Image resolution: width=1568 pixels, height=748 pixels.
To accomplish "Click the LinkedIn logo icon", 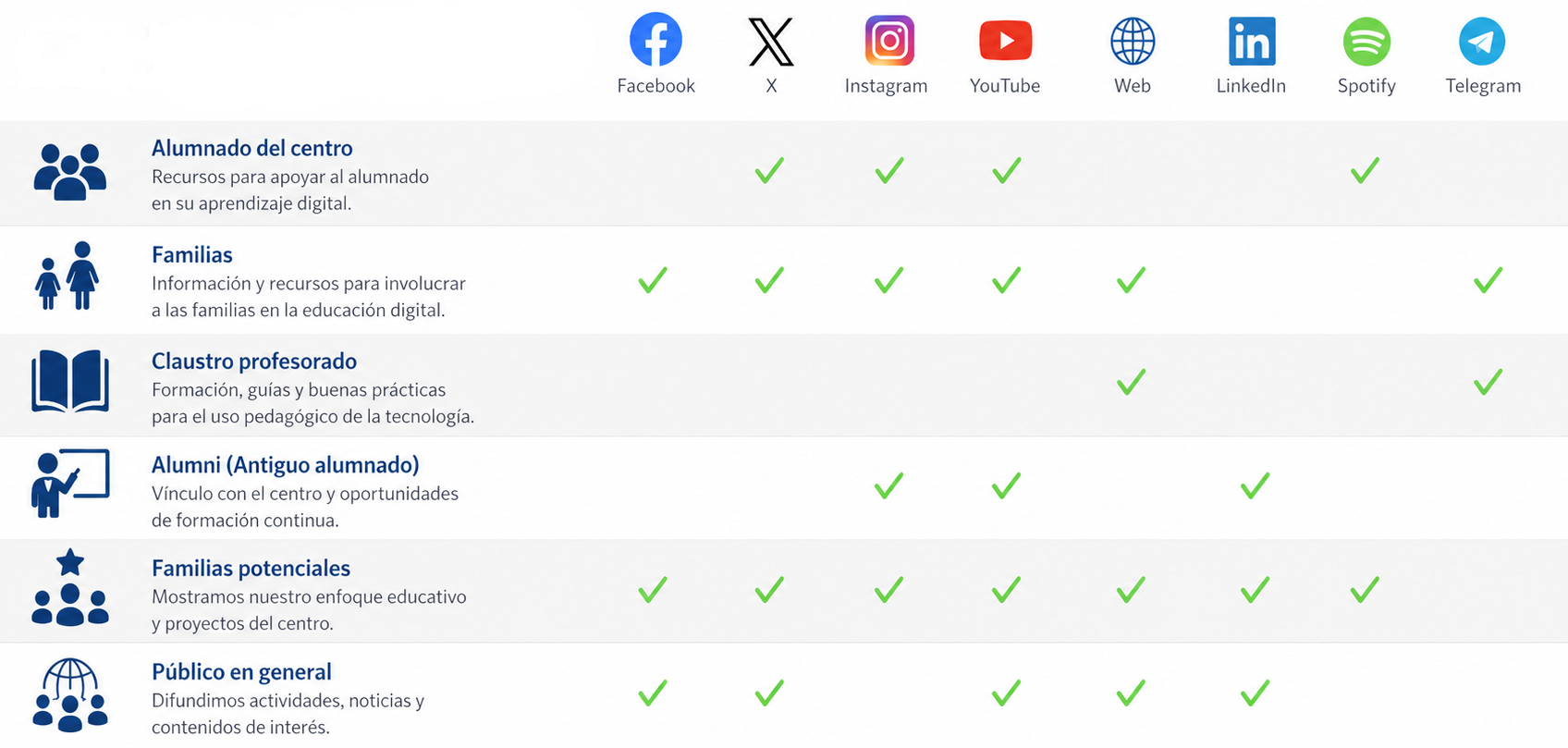I will click(1252, 41).
